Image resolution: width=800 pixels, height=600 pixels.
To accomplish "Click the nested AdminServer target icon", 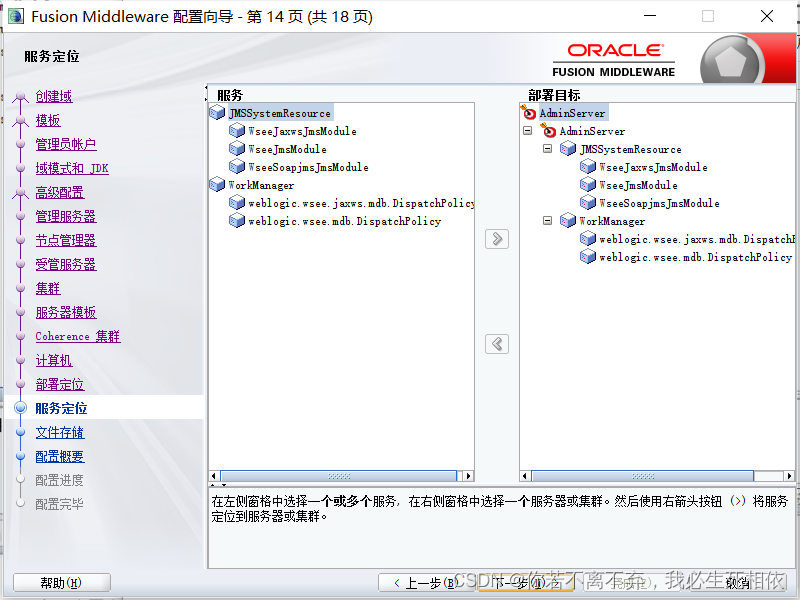I will coord(548,131).
